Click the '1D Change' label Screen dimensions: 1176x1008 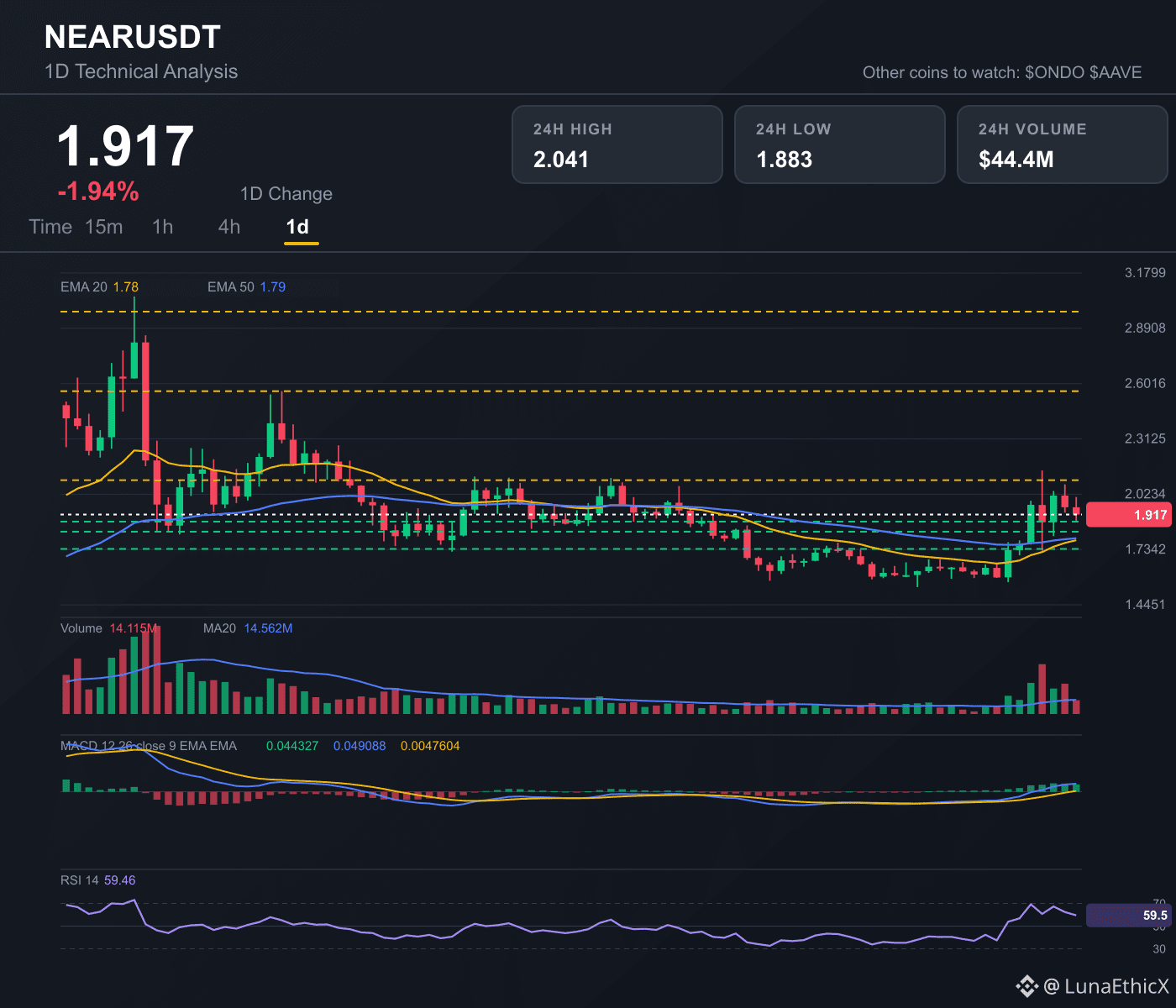(286, 194)
